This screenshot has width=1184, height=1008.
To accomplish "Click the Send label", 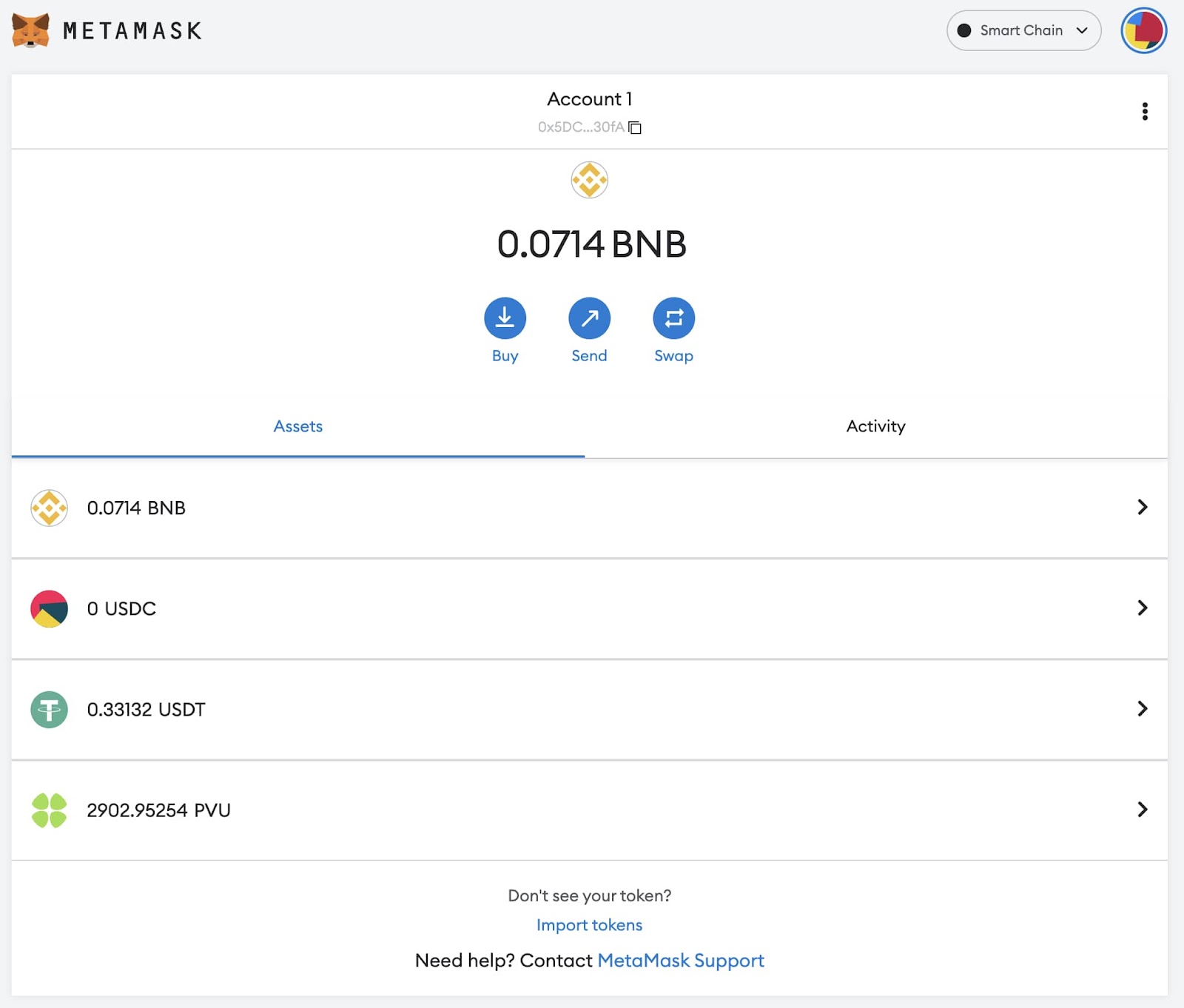I will coord(589,356).
